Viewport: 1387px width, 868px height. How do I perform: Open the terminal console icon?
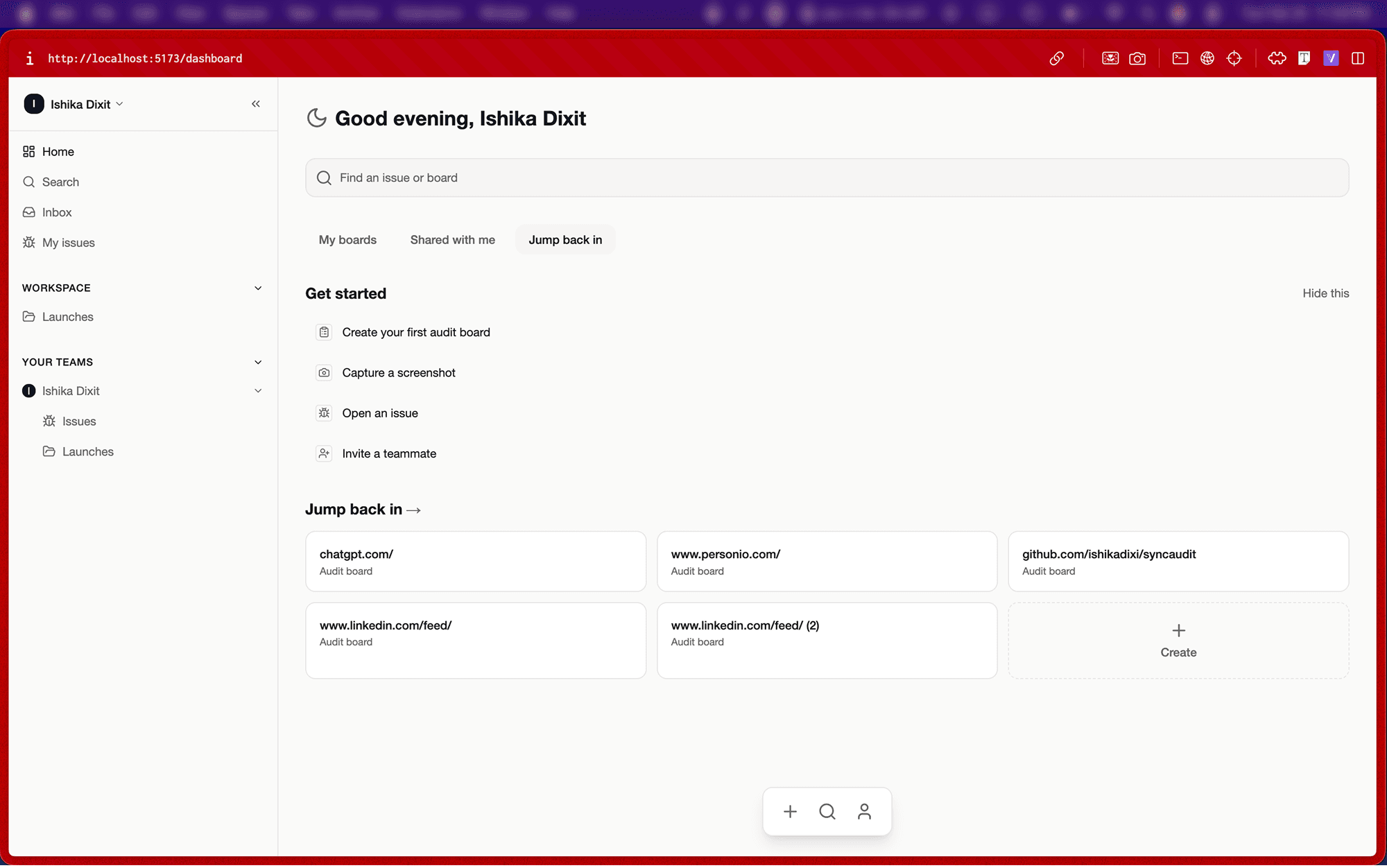click(x=1180, y=58)
